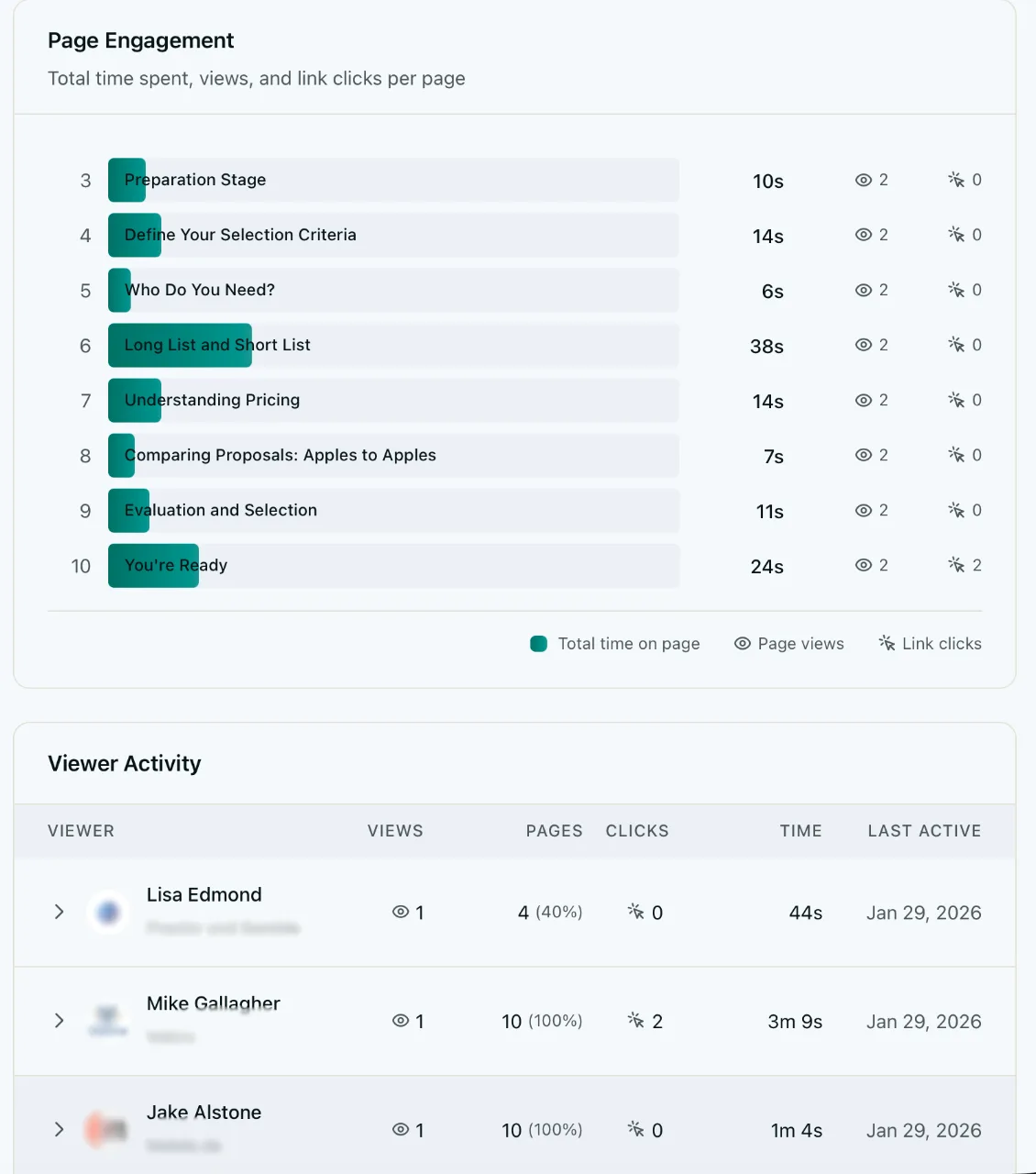Sort table by VIEWS column header
The width and height of the screenshot is (1036, 1174).
tap(395, 831)
